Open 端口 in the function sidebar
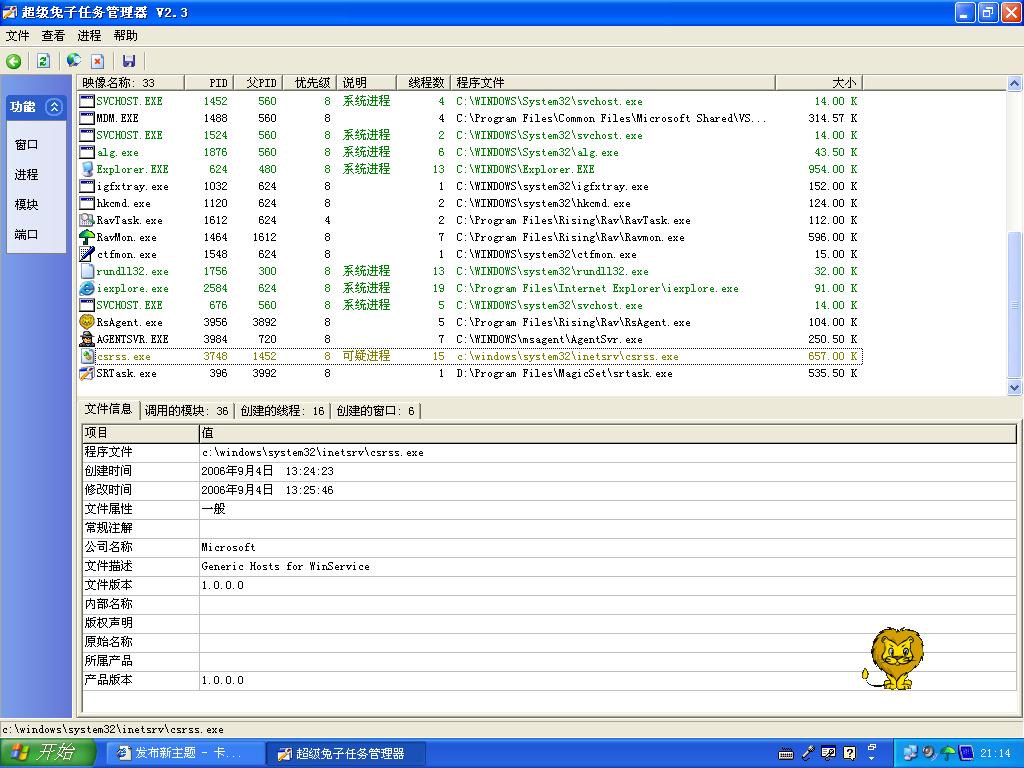Screen dimensions: 1024x768 pos(26,235)
